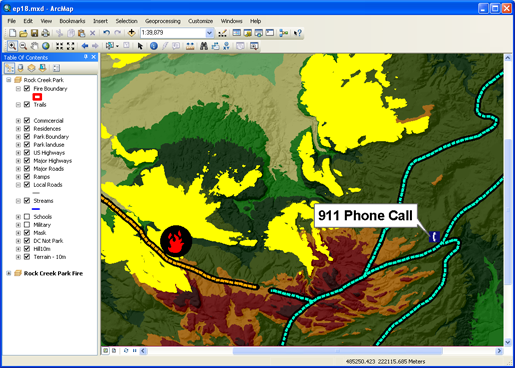This screenshot has height=368, width=515.
Task: Open Table Of Contents Options icon
Action: [x=56, y=68]
